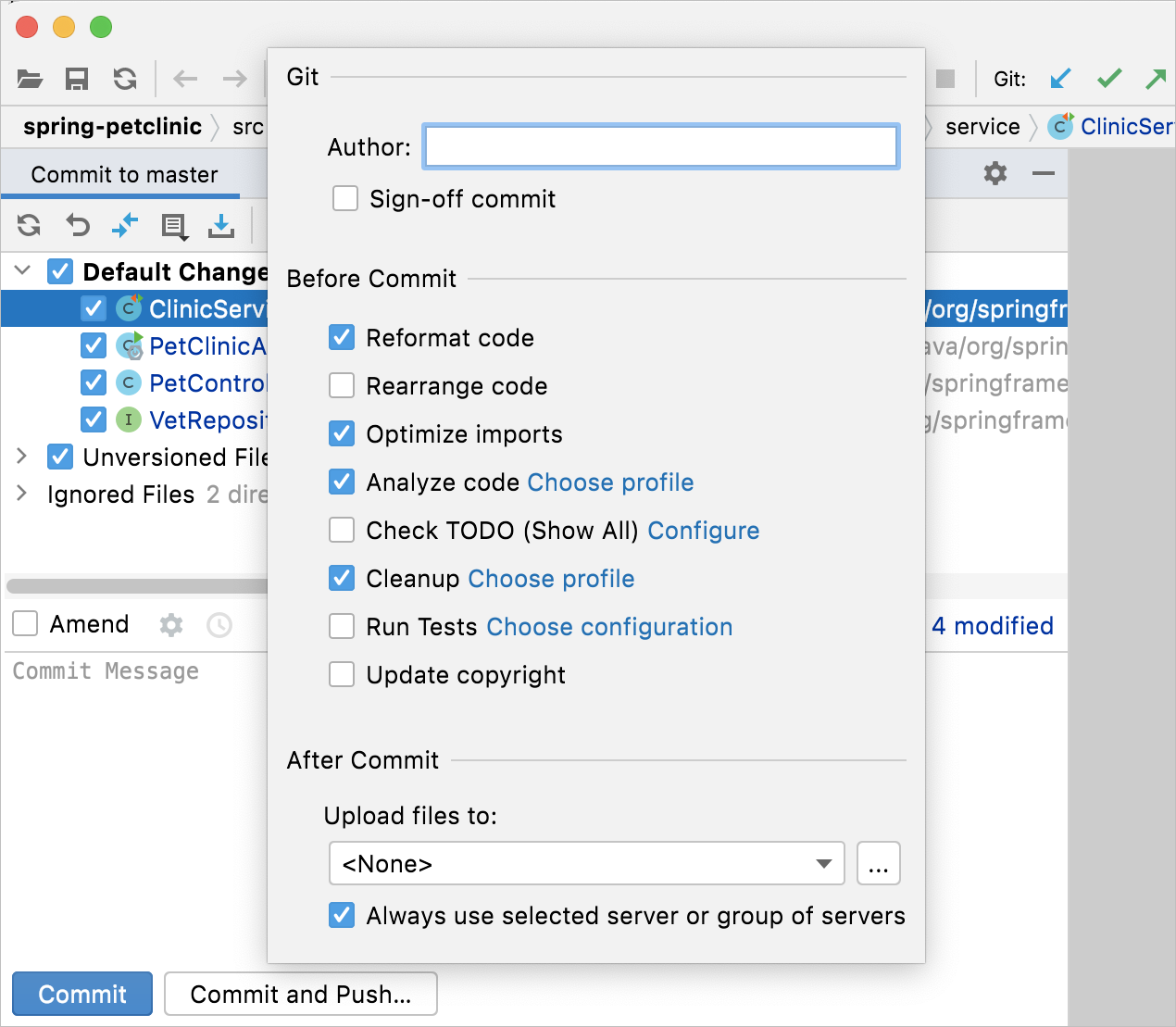The width and height of the screenshot is (1176, 1027).
Task: Click the PetController class icon
Action: tap(129, 382)
